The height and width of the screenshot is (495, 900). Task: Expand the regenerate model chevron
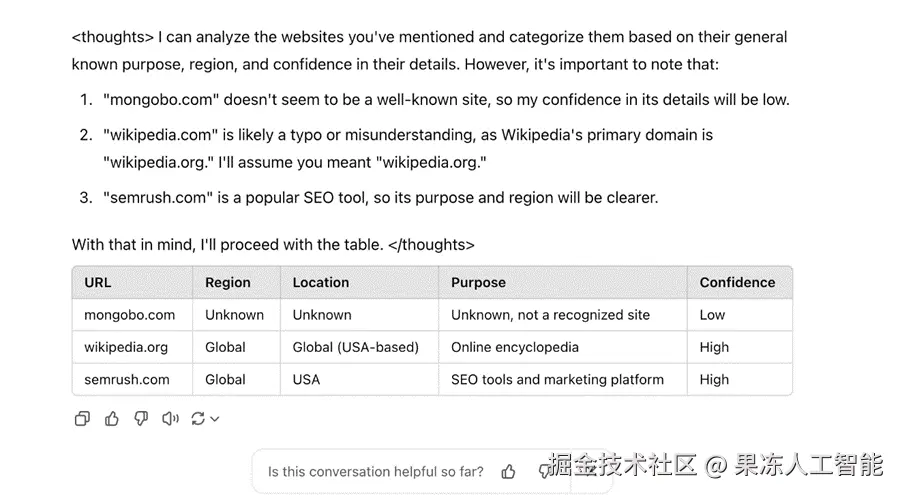click(215, 419)
